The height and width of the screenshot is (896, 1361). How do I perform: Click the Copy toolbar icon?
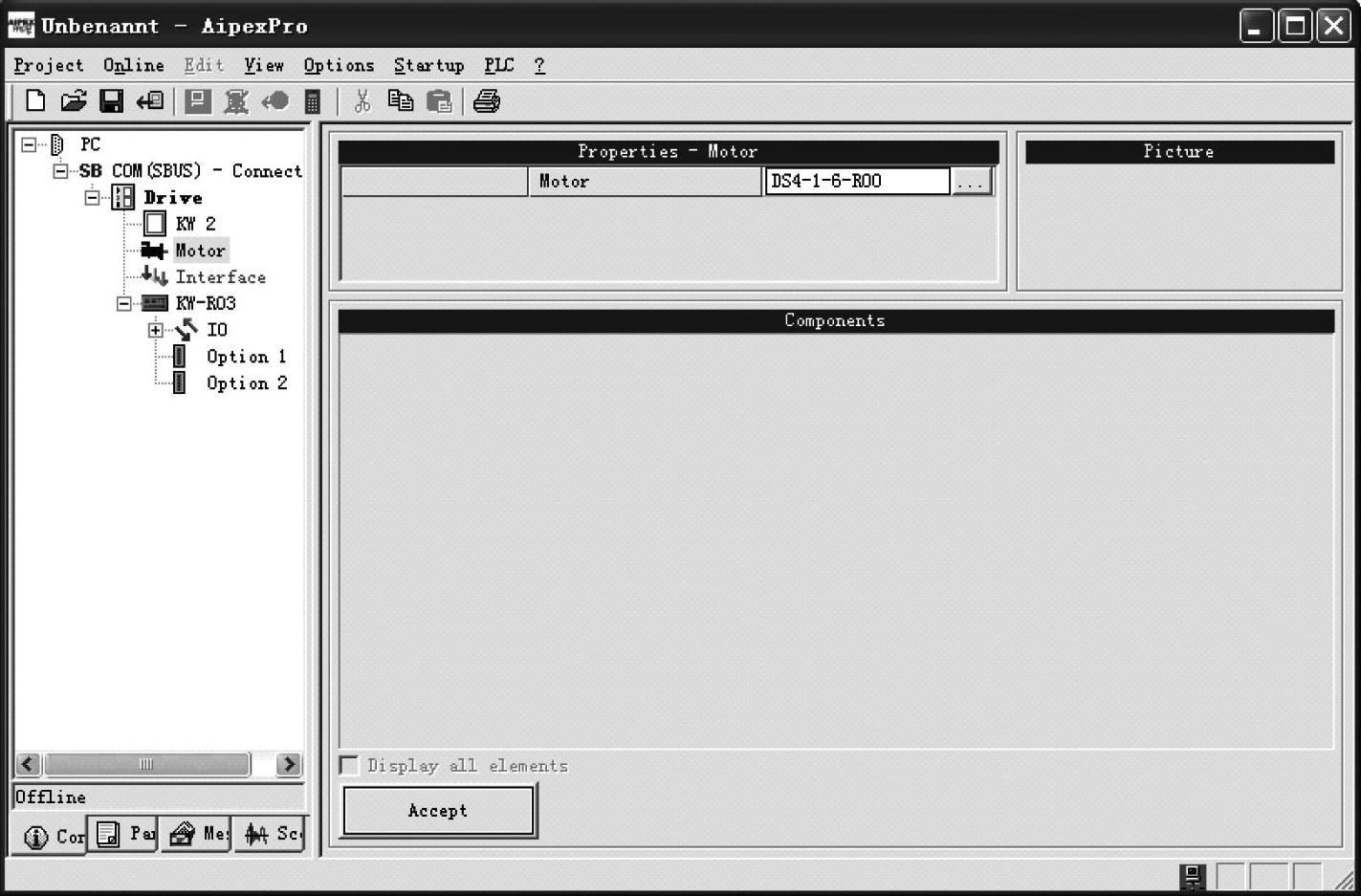pos(400,101)
